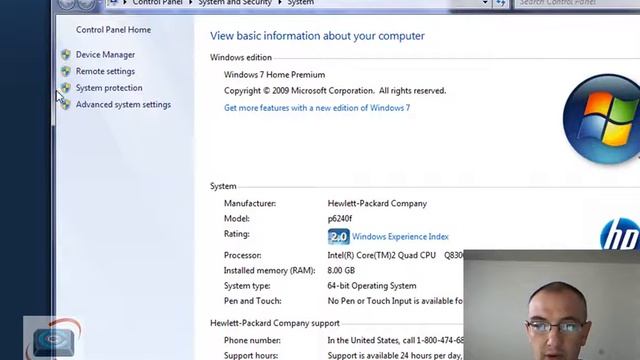The width and height of the screenshot is (640, 360).
Task: Click the Windows 7 logo orb
Action: pyautogui.click(x=602, y=119)
